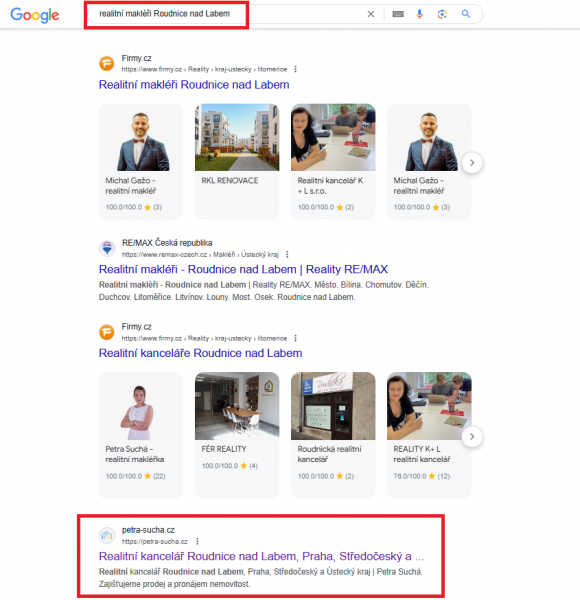Open Realitní makléři Reality RE/MAX link
580x600 pixels.
243,269
